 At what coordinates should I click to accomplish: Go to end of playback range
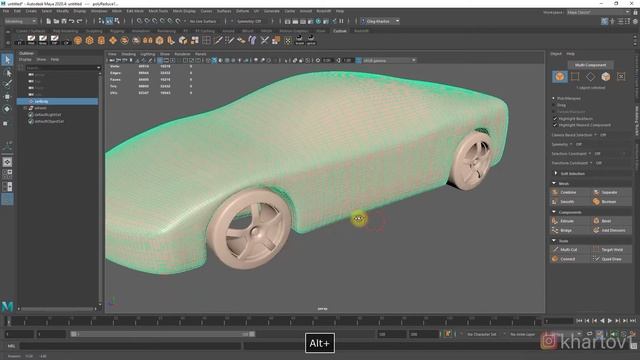click(633, 321)
